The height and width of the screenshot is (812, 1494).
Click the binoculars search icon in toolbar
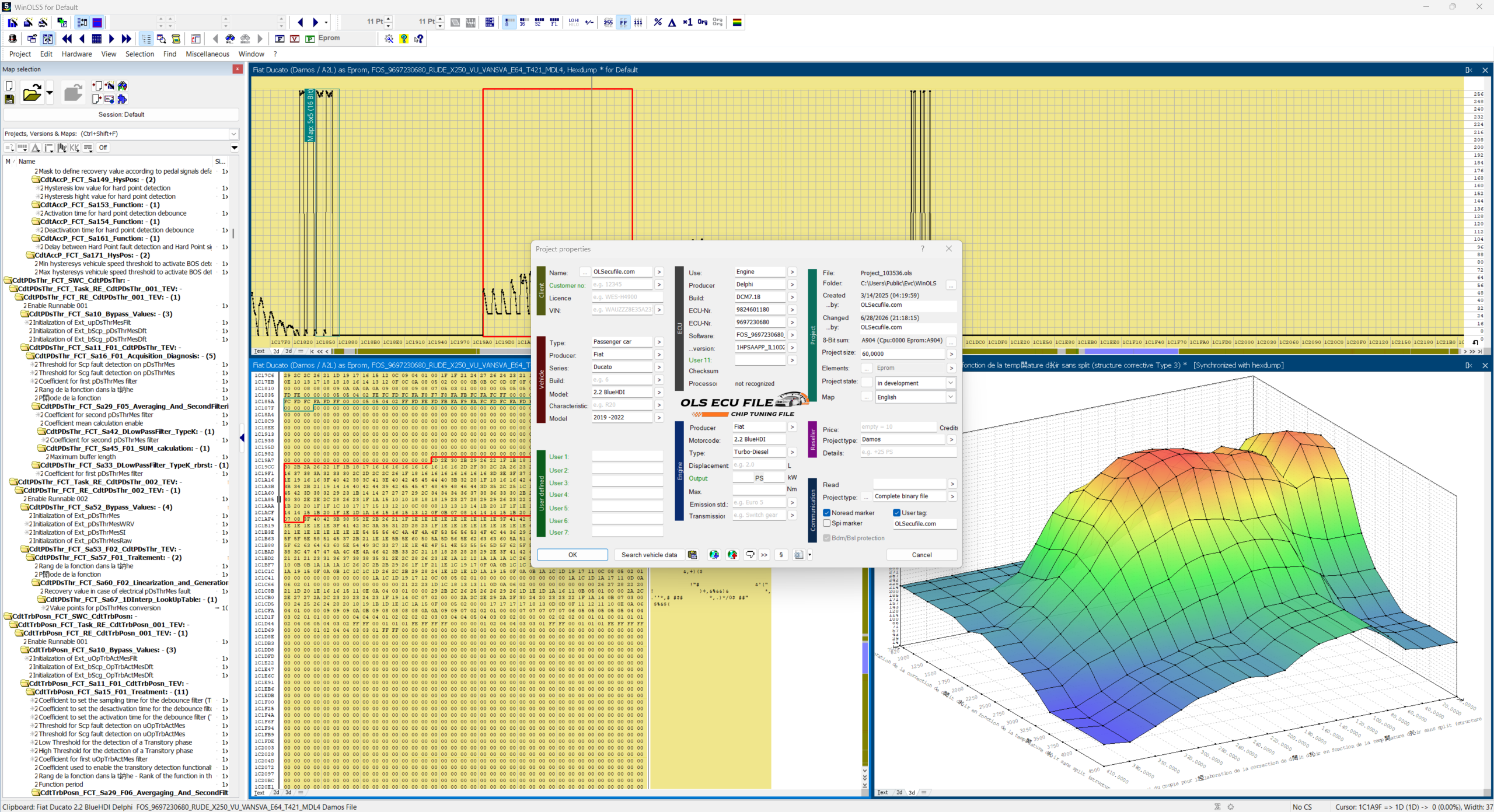pos(230,38)
